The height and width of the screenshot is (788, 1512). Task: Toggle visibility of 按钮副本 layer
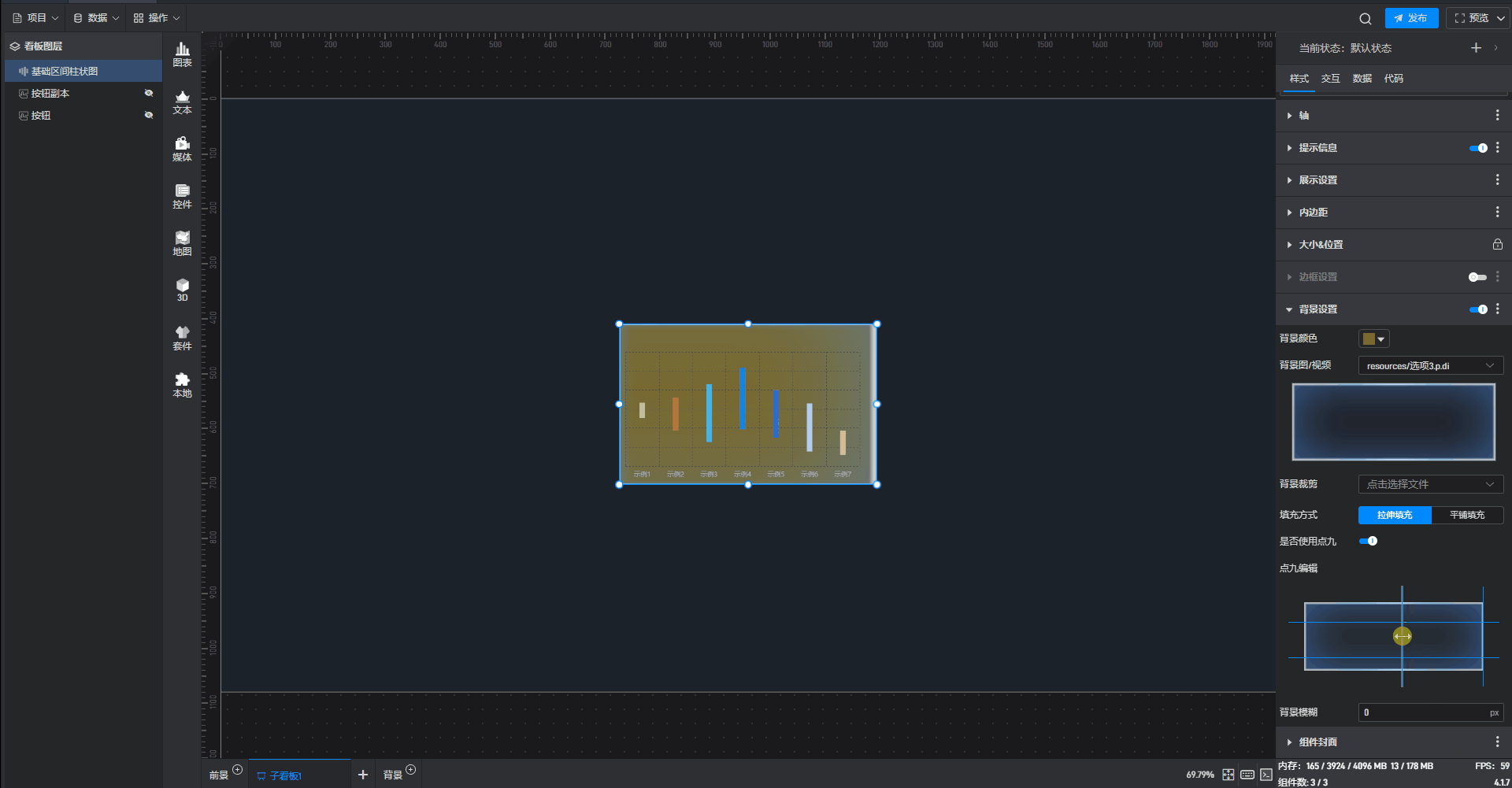(x=148, y=93)
